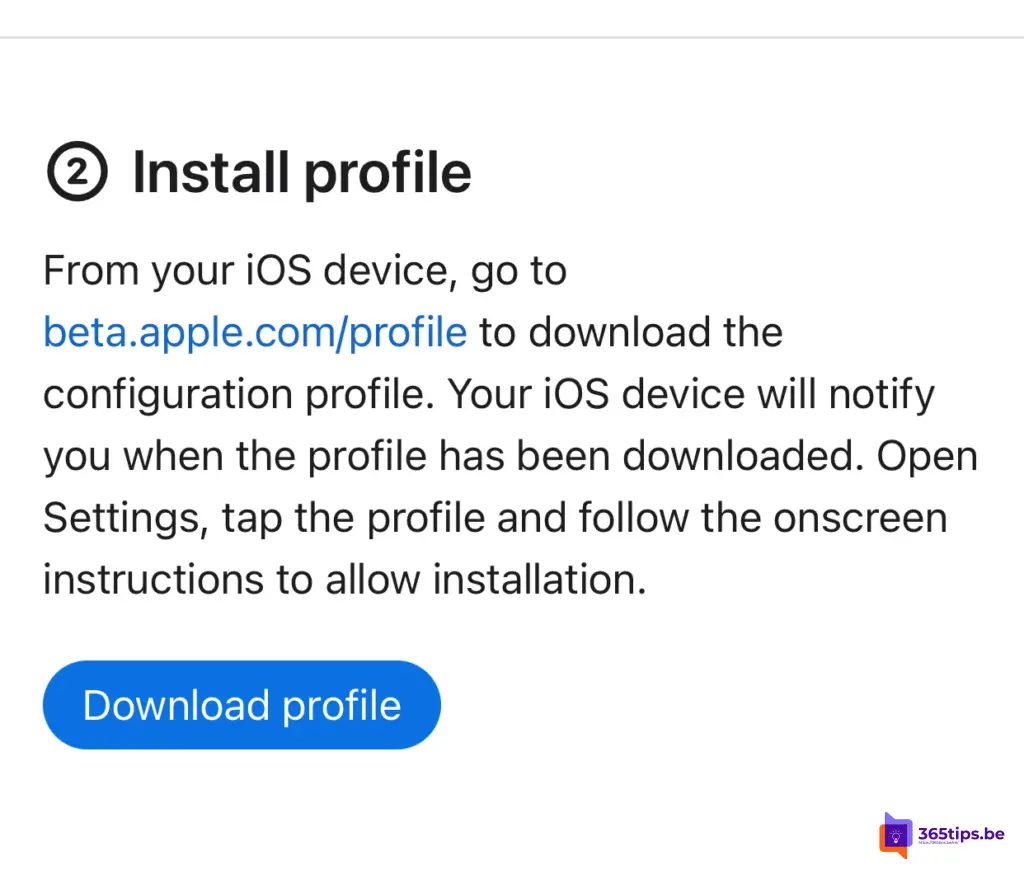Click the small URL text beneath 365tips.be
Viewport: 1024px width, 874px height.
(939, 843)
